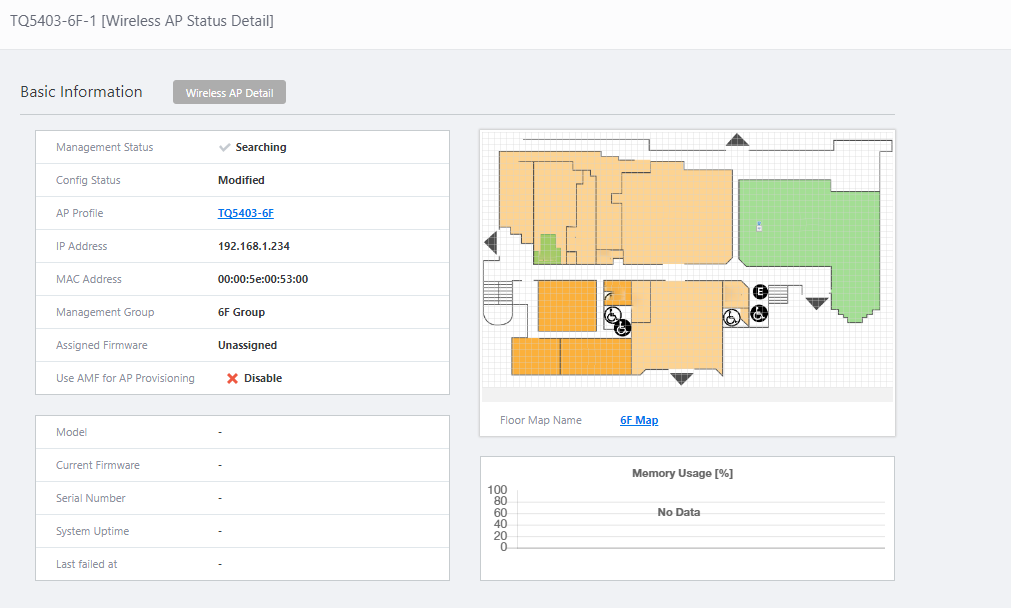Select the small green area in left rooms

(x=547, y=247)
